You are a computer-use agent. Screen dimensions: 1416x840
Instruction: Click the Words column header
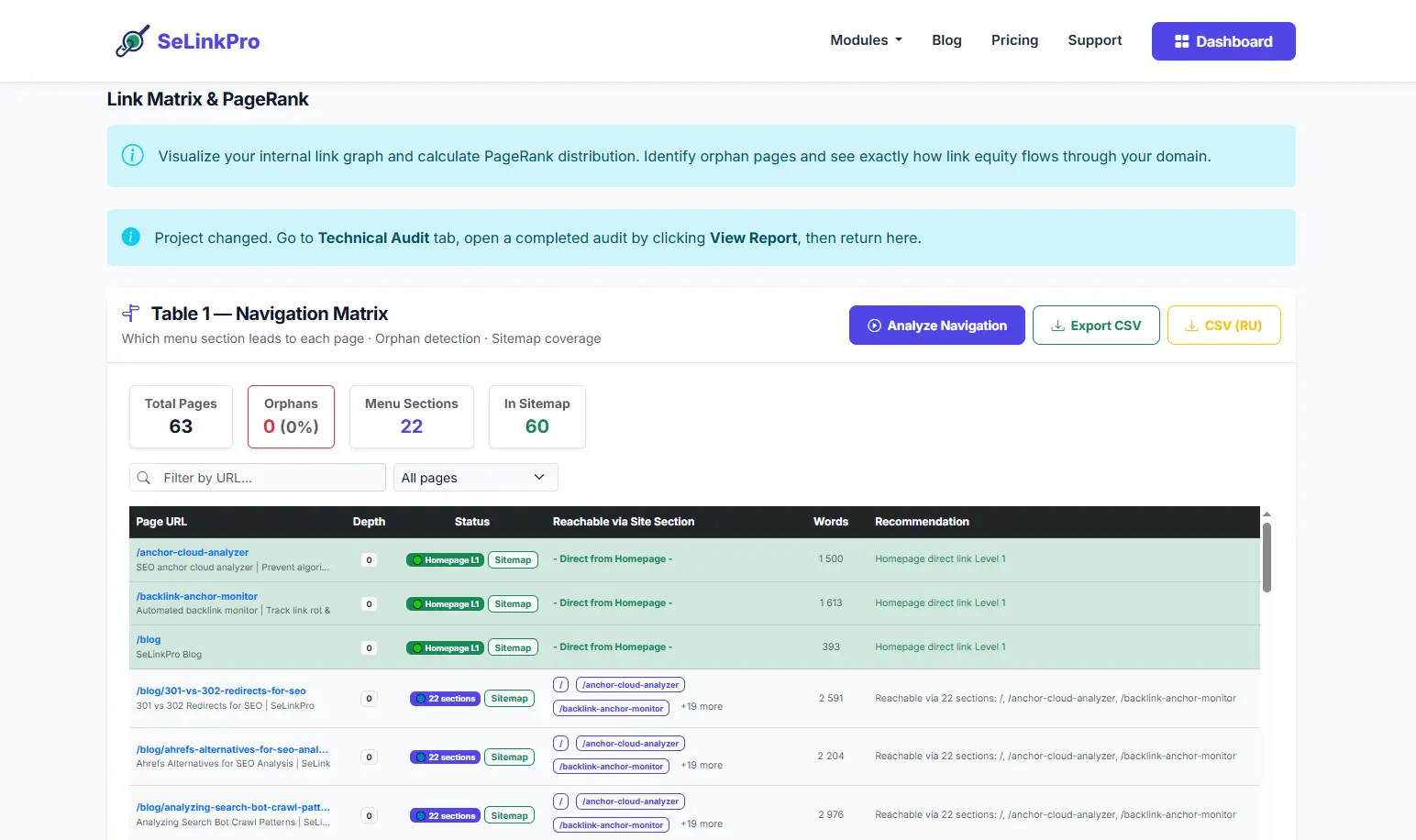pyautogui.click(x=831, y=522)
